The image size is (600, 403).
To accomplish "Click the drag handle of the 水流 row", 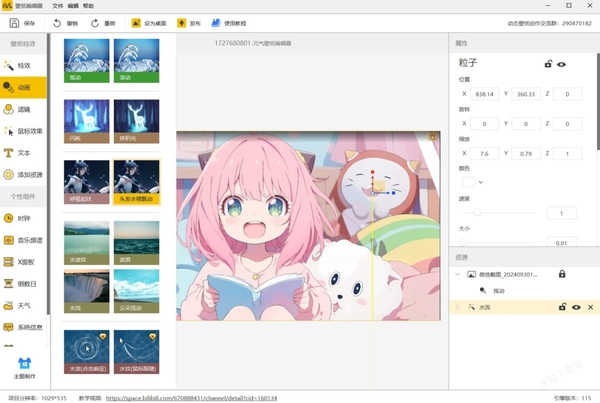I will point(457,307).
